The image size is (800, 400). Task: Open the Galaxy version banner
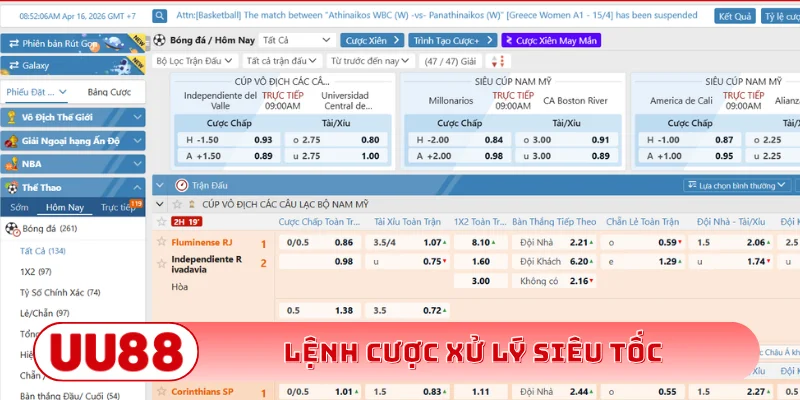[72, 65]
